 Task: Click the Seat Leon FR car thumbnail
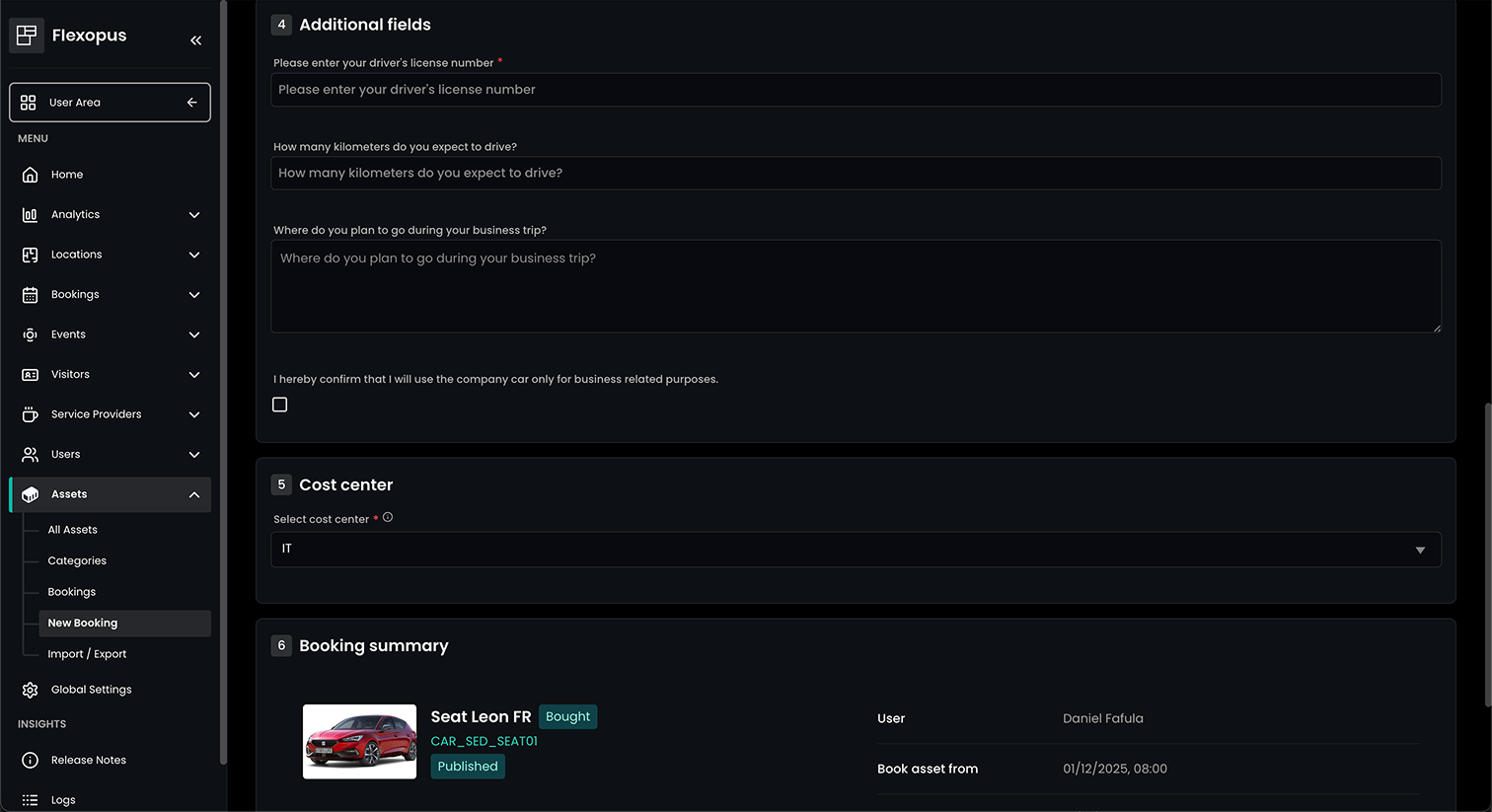point(359,741)
